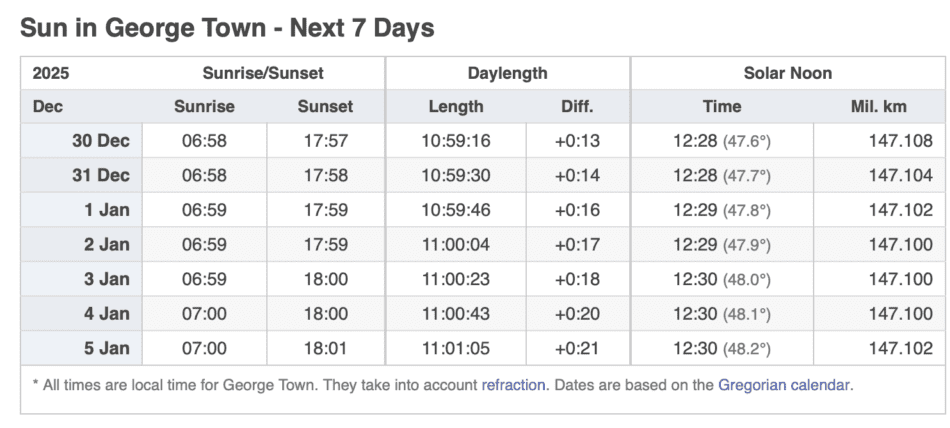
Task: Click the 18:01 sunset time
Action: pyautogui.click(x=325, y=348)
